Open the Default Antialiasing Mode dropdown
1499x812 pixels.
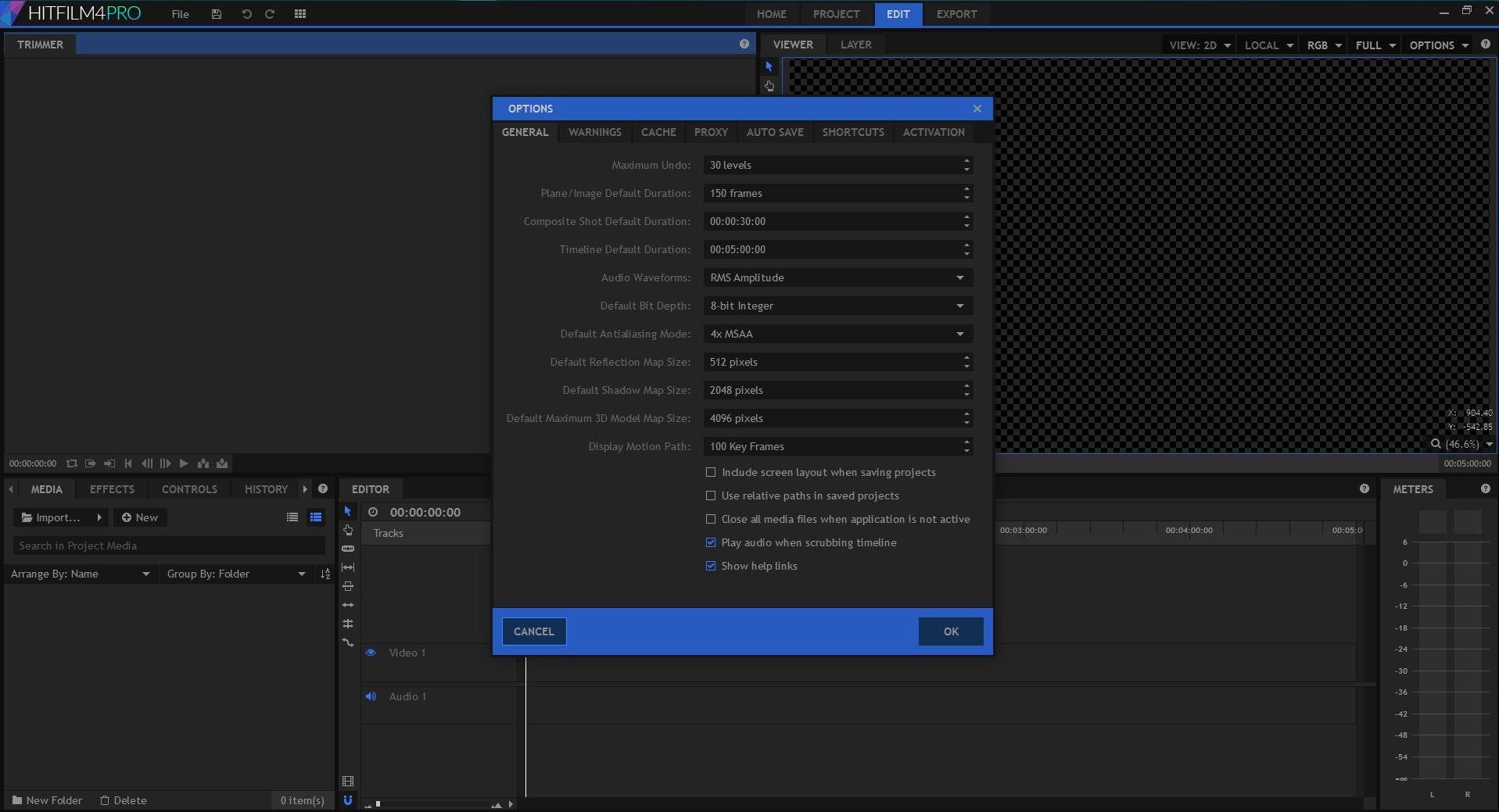click(838, 334)
